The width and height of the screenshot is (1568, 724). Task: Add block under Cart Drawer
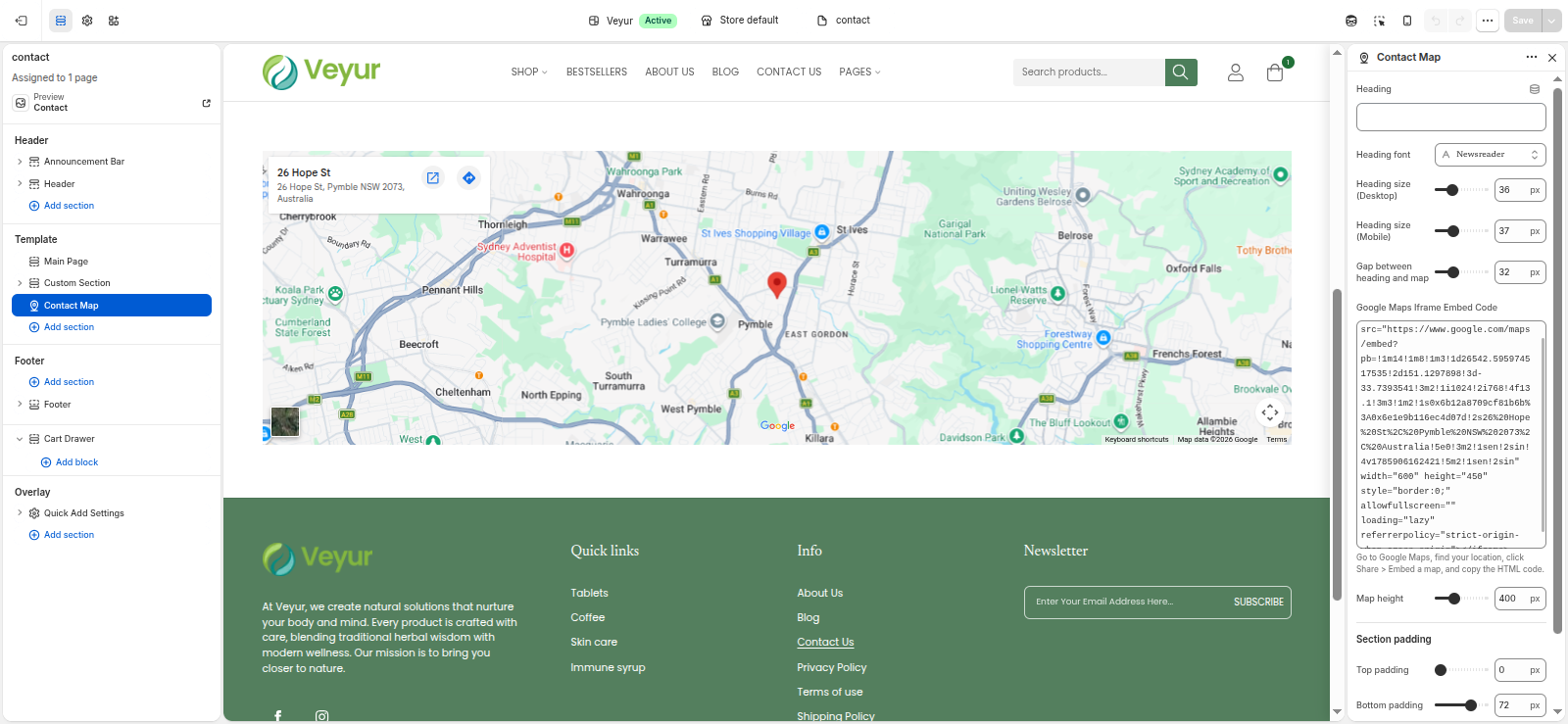coord(70,462)
